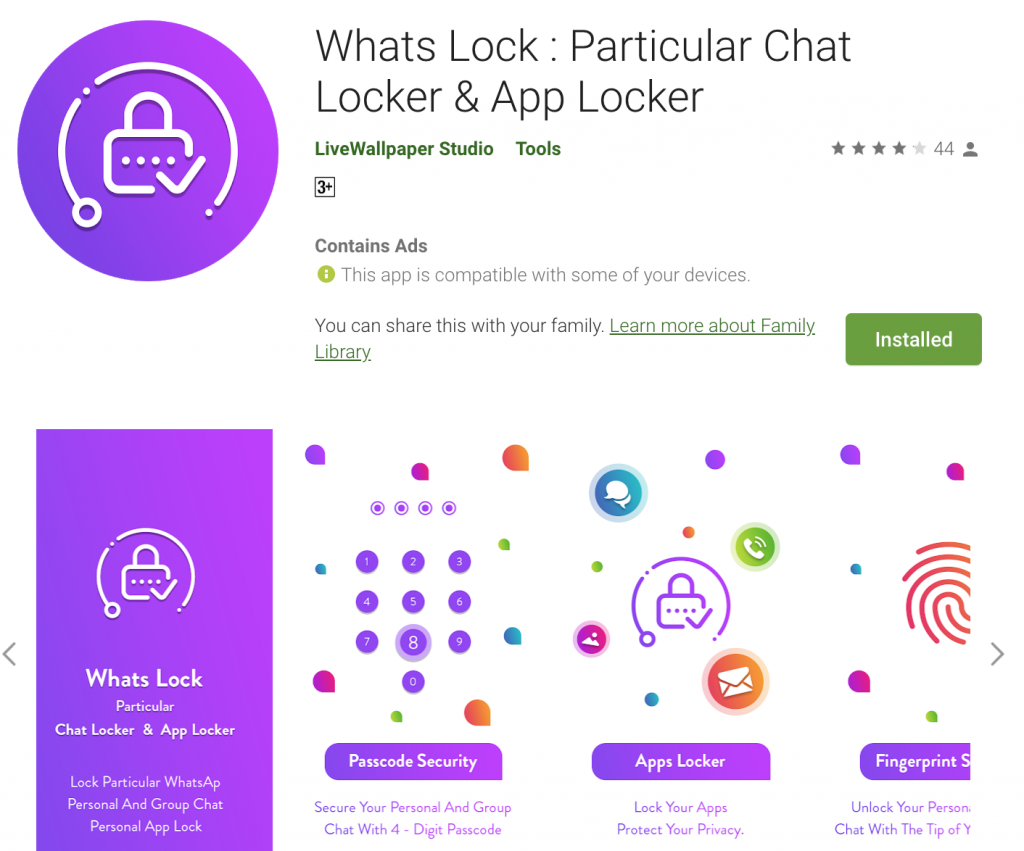Click the 3+ content rating badge
This screenshot has width=1024, height=851.
(x=325, y=187)
